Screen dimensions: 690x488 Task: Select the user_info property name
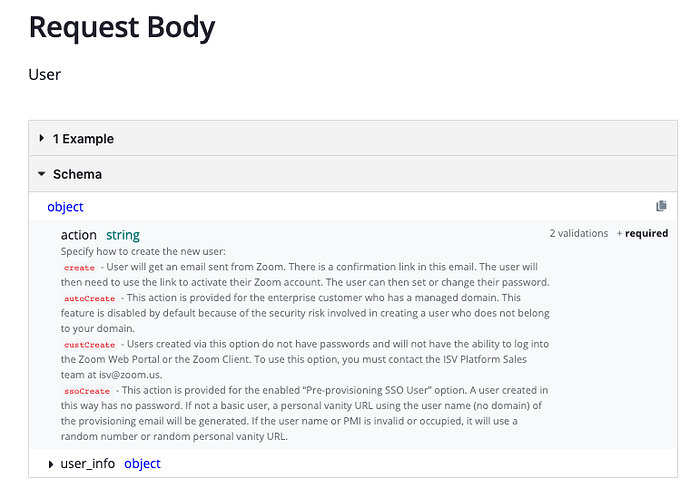pos(87,464)
